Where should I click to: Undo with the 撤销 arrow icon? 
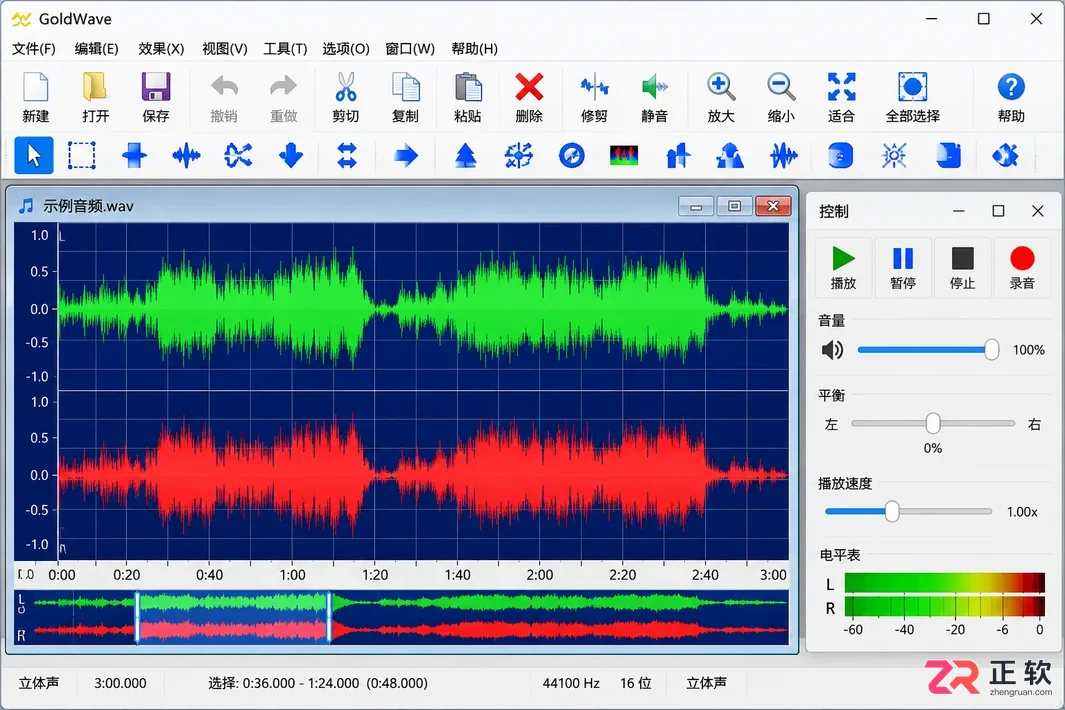point(224,87)
